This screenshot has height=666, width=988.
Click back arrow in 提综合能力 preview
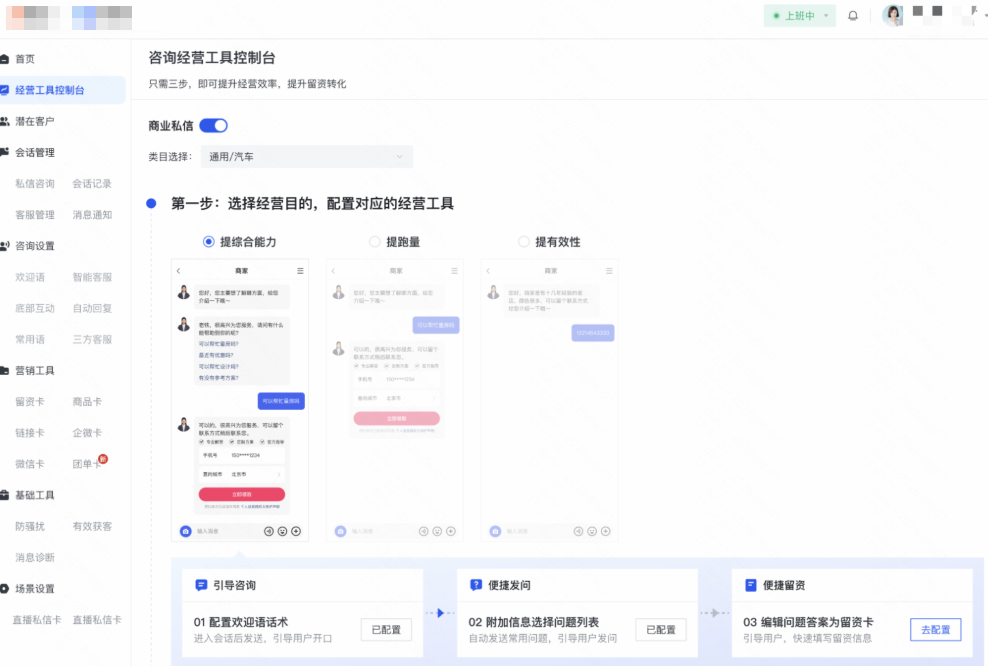coord(178,271)
